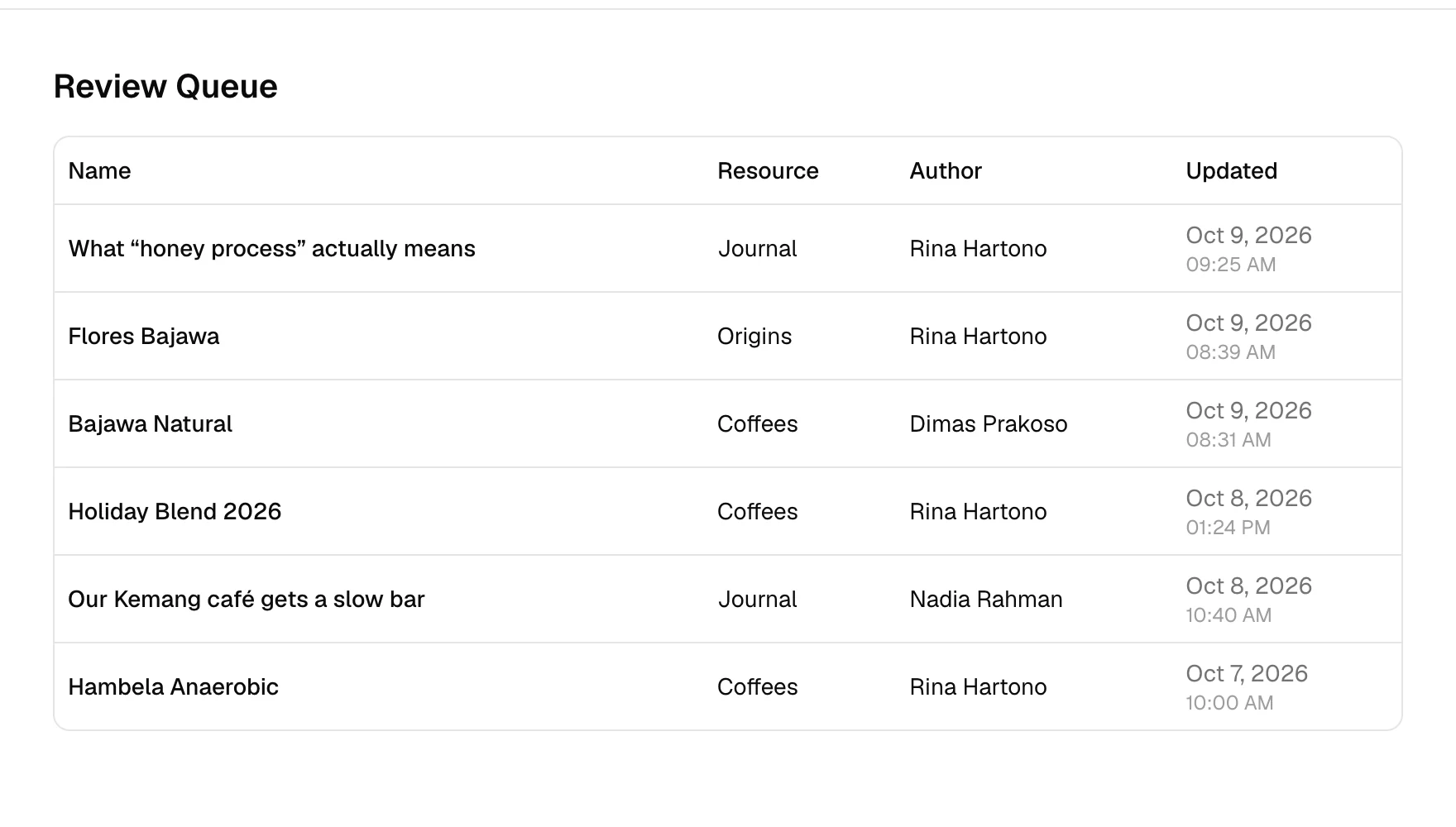Open "What “honey process” actually means" entry
Viewport: 1456px width, 827px height.
(x=271, y=249)
